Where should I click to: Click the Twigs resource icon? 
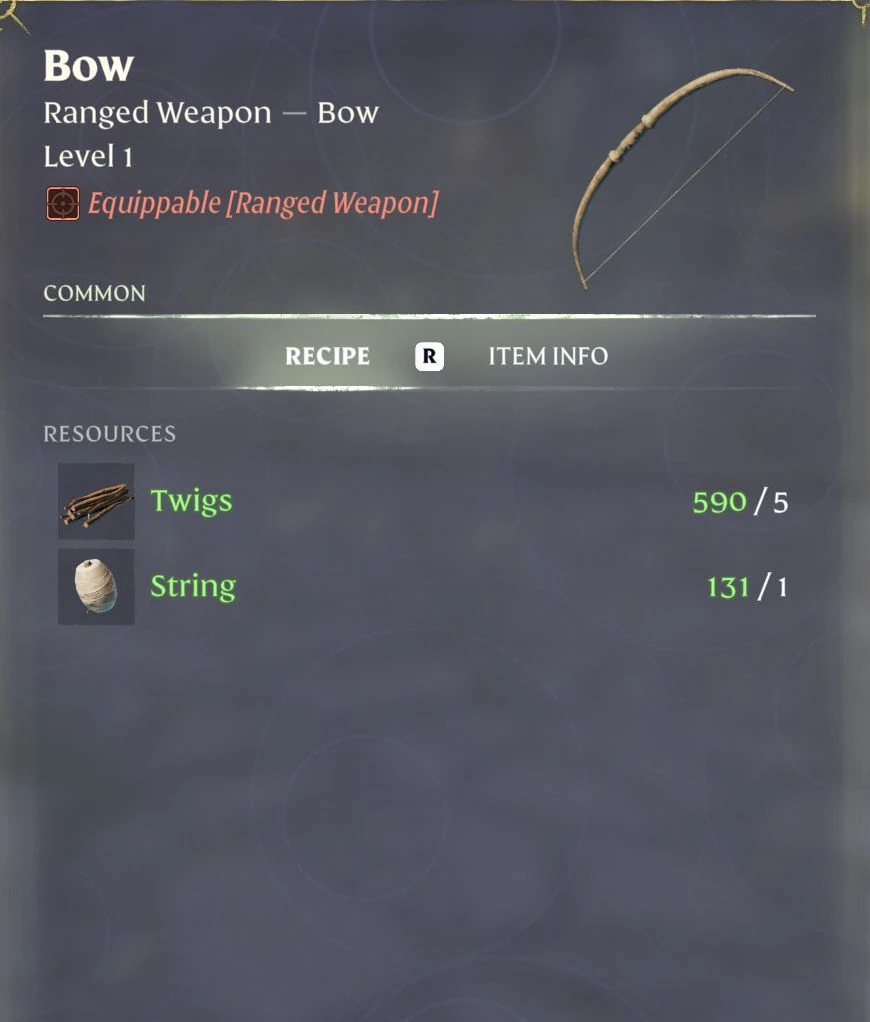click(x=96, y=501)
